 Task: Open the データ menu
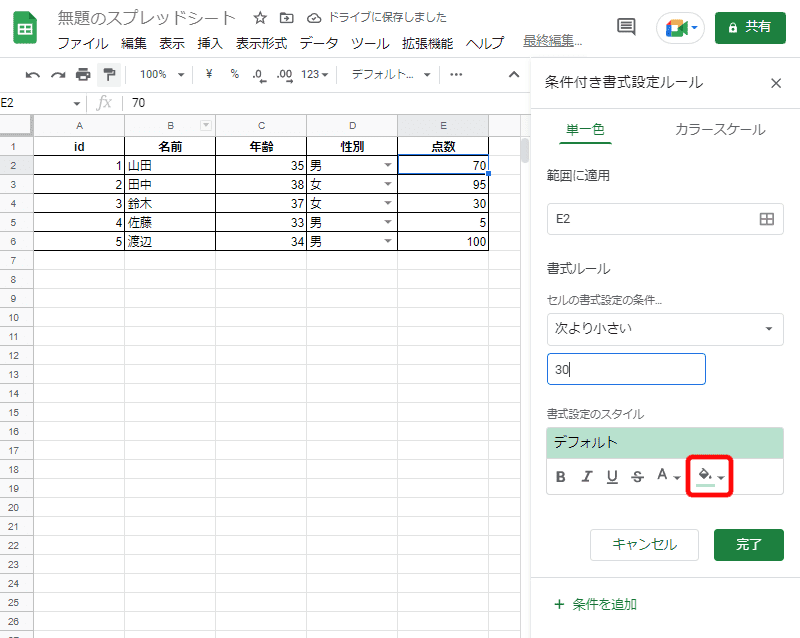(316, 44)
